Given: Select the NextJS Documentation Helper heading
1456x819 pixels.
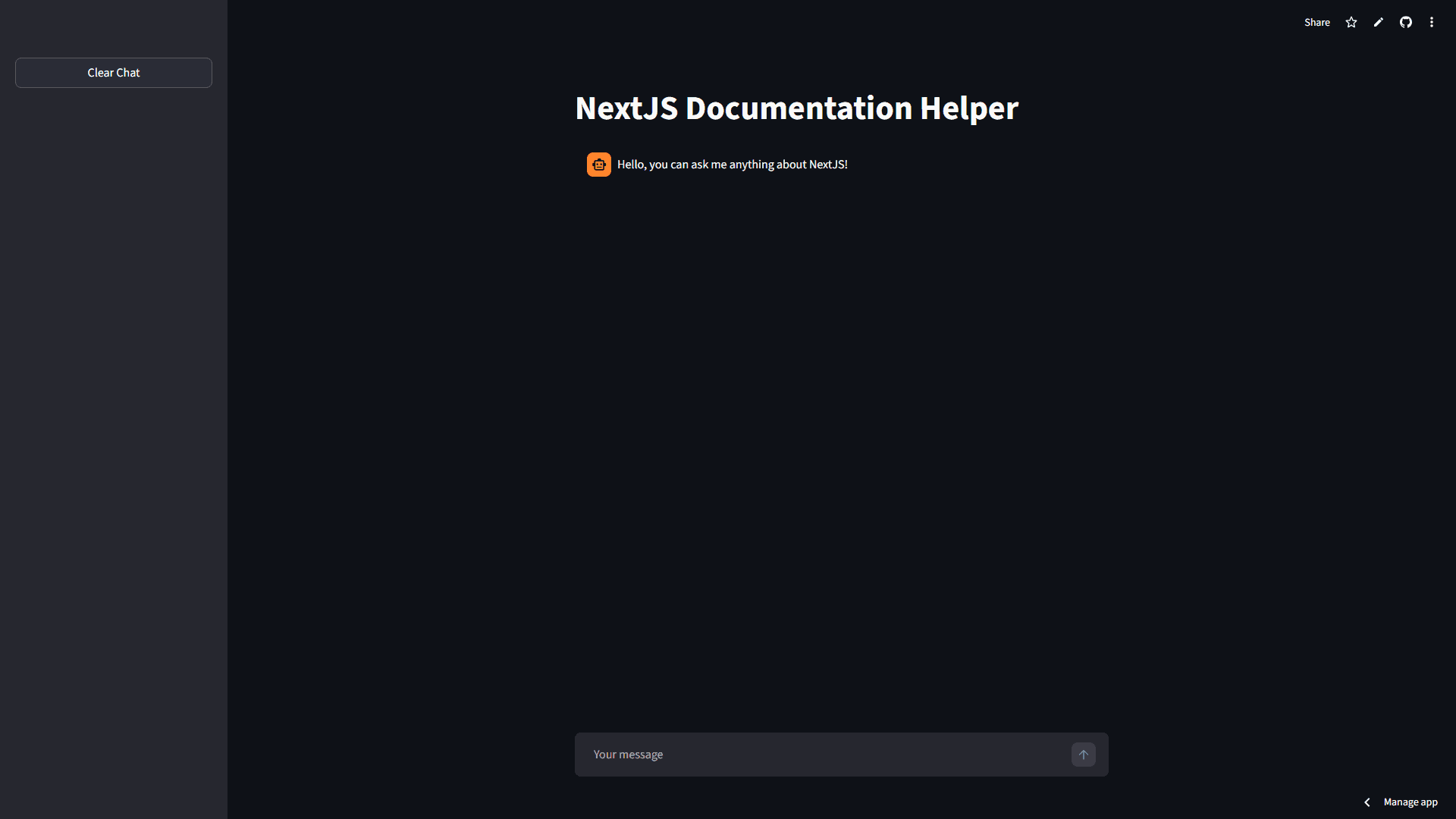Looking at the screenshot, I should click(x=797, y=108).
